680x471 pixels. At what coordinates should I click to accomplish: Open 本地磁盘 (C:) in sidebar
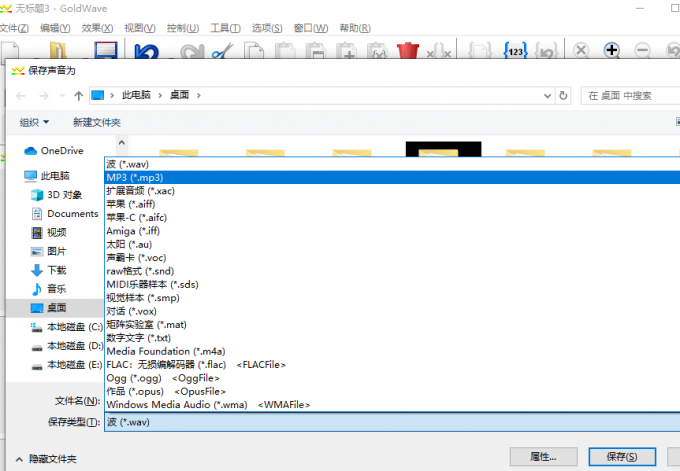point(67,327)
